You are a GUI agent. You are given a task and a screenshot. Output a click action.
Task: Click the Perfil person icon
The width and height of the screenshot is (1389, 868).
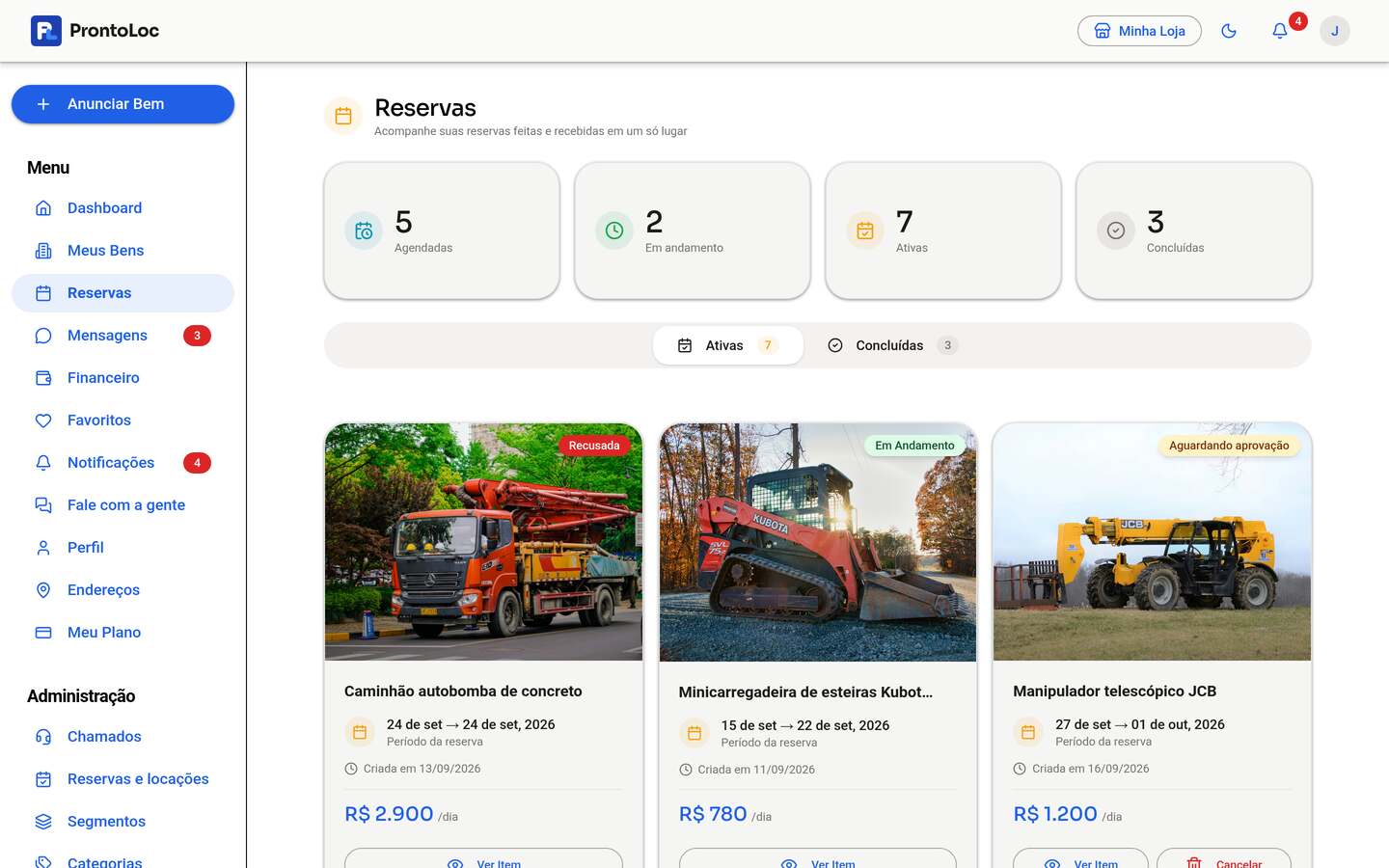[x=43, y=548]
